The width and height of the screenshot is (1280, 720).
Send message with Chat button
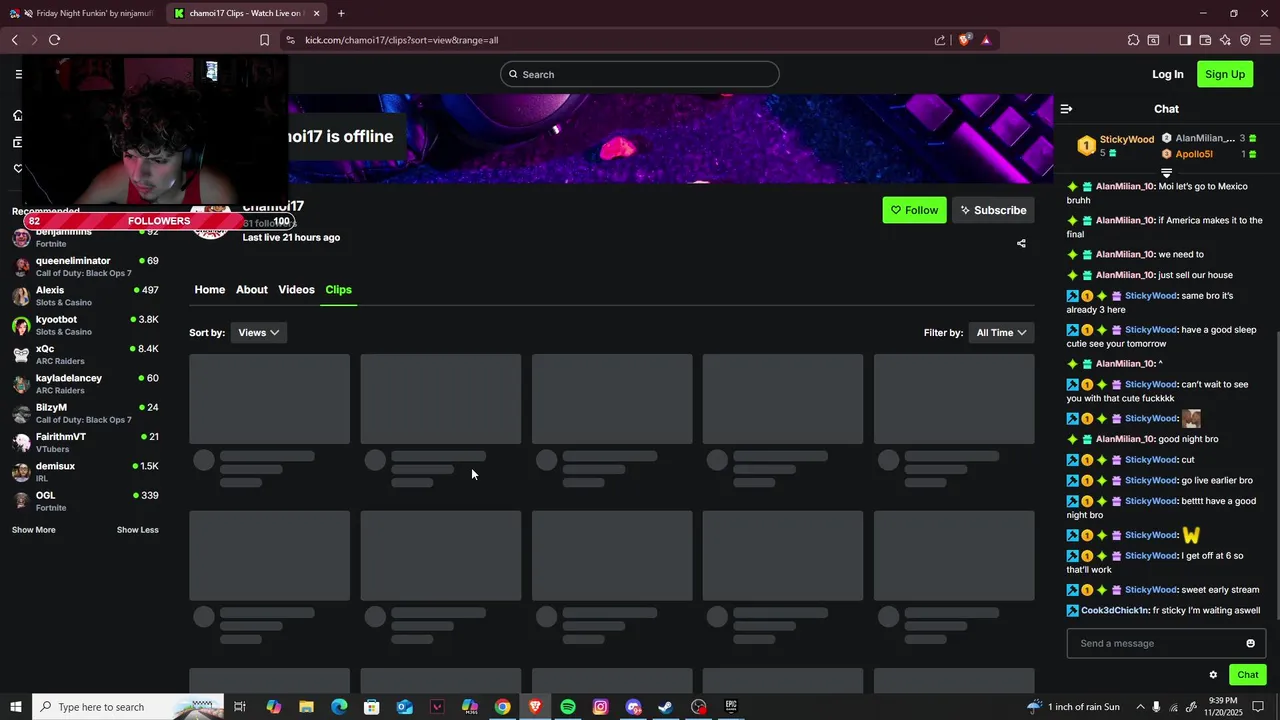click(x=1248, y=675)
